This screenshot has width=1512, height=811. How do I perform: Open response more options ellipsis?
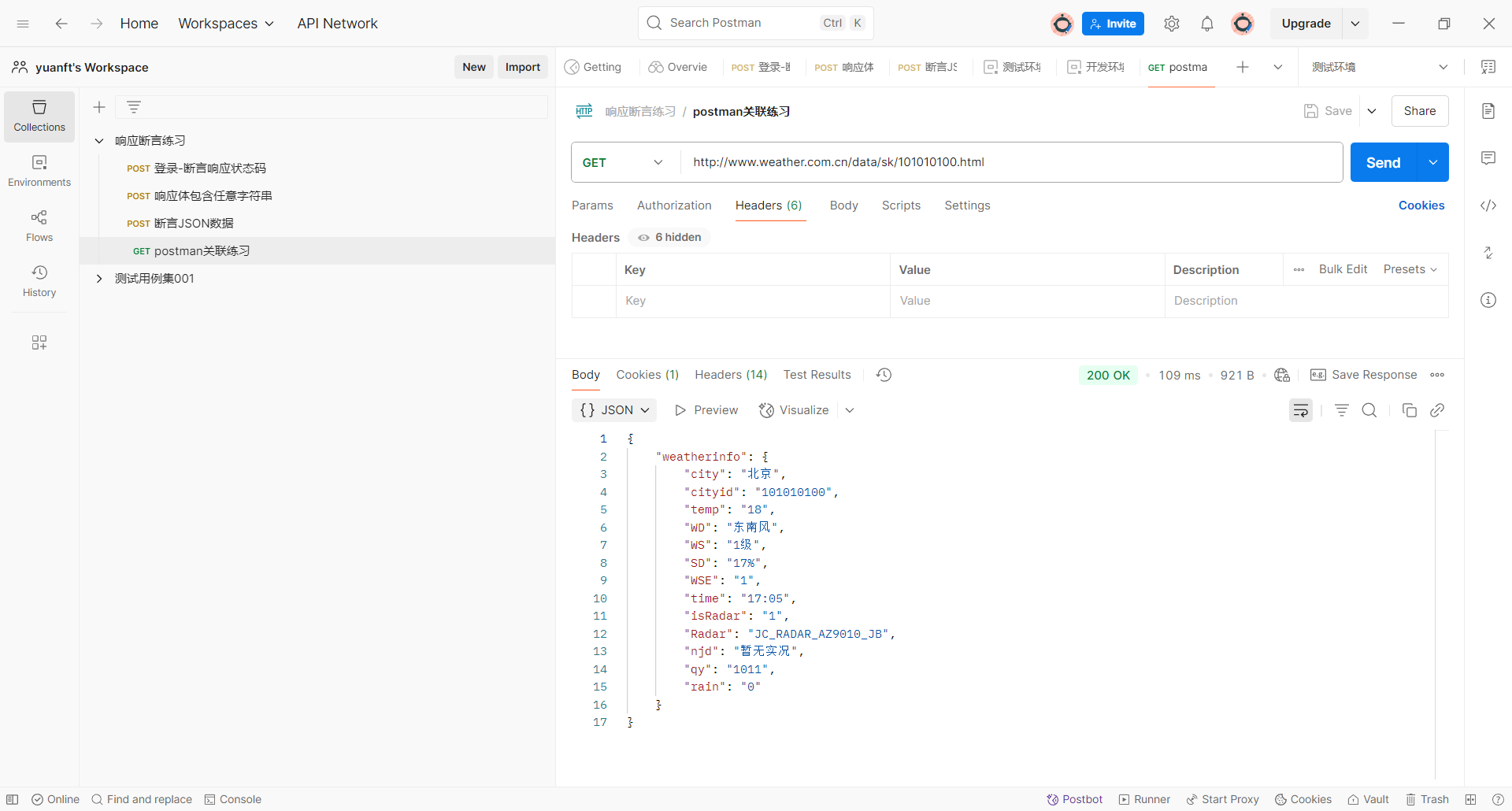coord(1437,375)
